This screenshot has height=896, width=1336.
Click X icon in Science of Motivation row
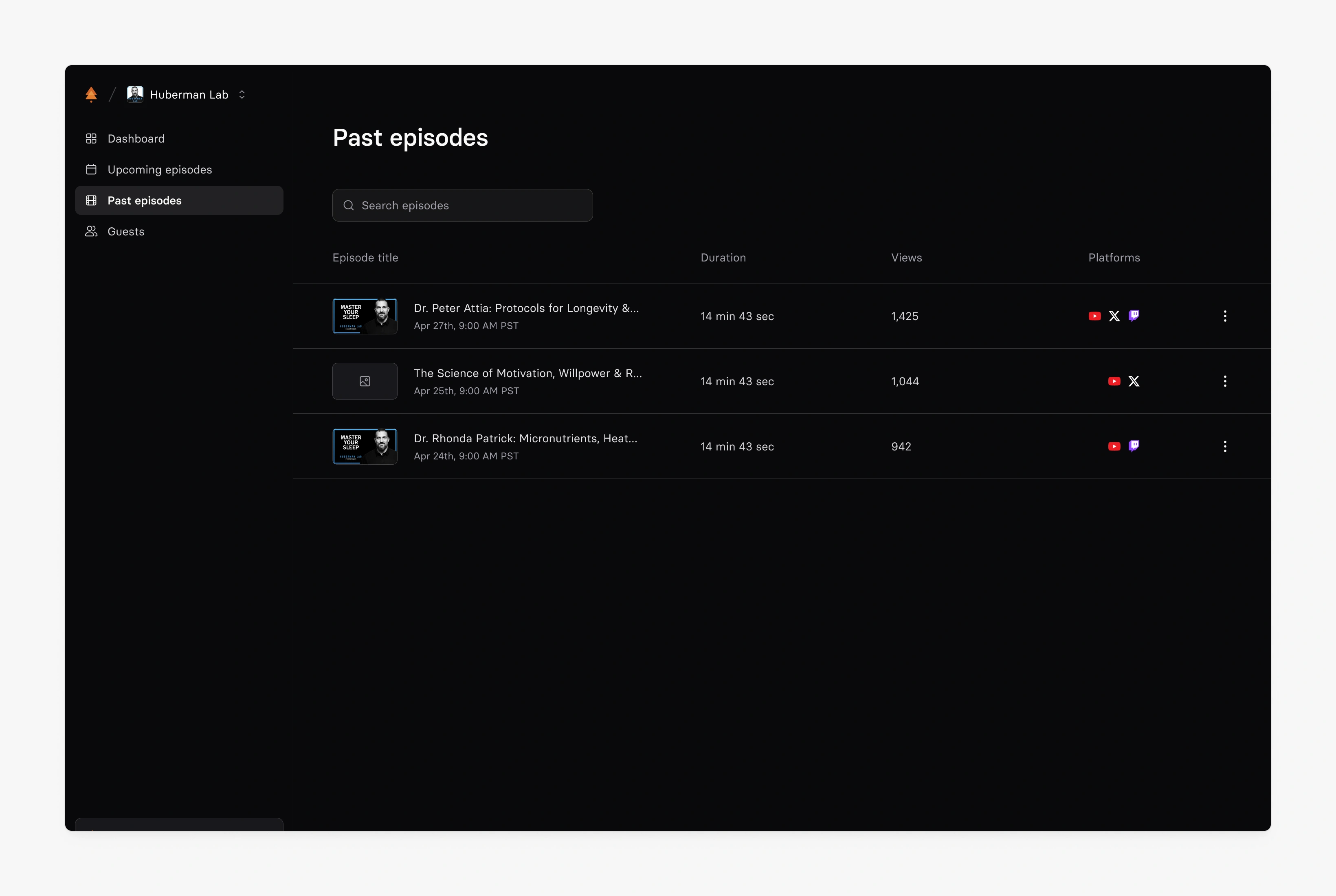point(1134,381)
